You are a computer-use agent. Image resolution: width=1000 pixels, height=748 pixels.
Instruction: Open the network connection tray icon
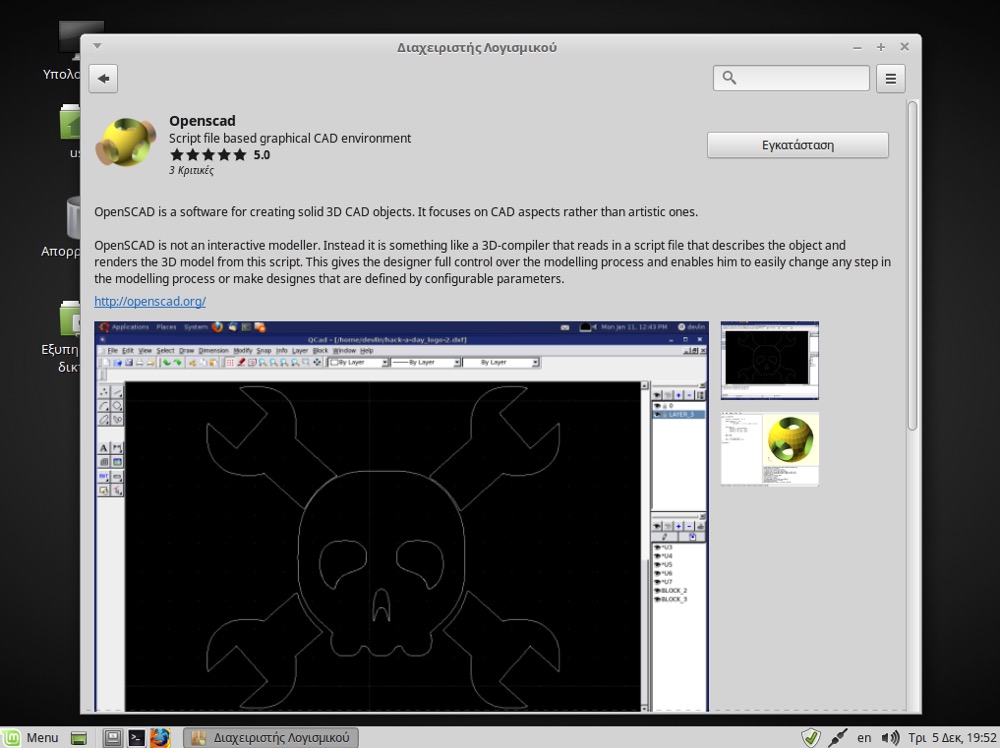[x=837, y=738]
